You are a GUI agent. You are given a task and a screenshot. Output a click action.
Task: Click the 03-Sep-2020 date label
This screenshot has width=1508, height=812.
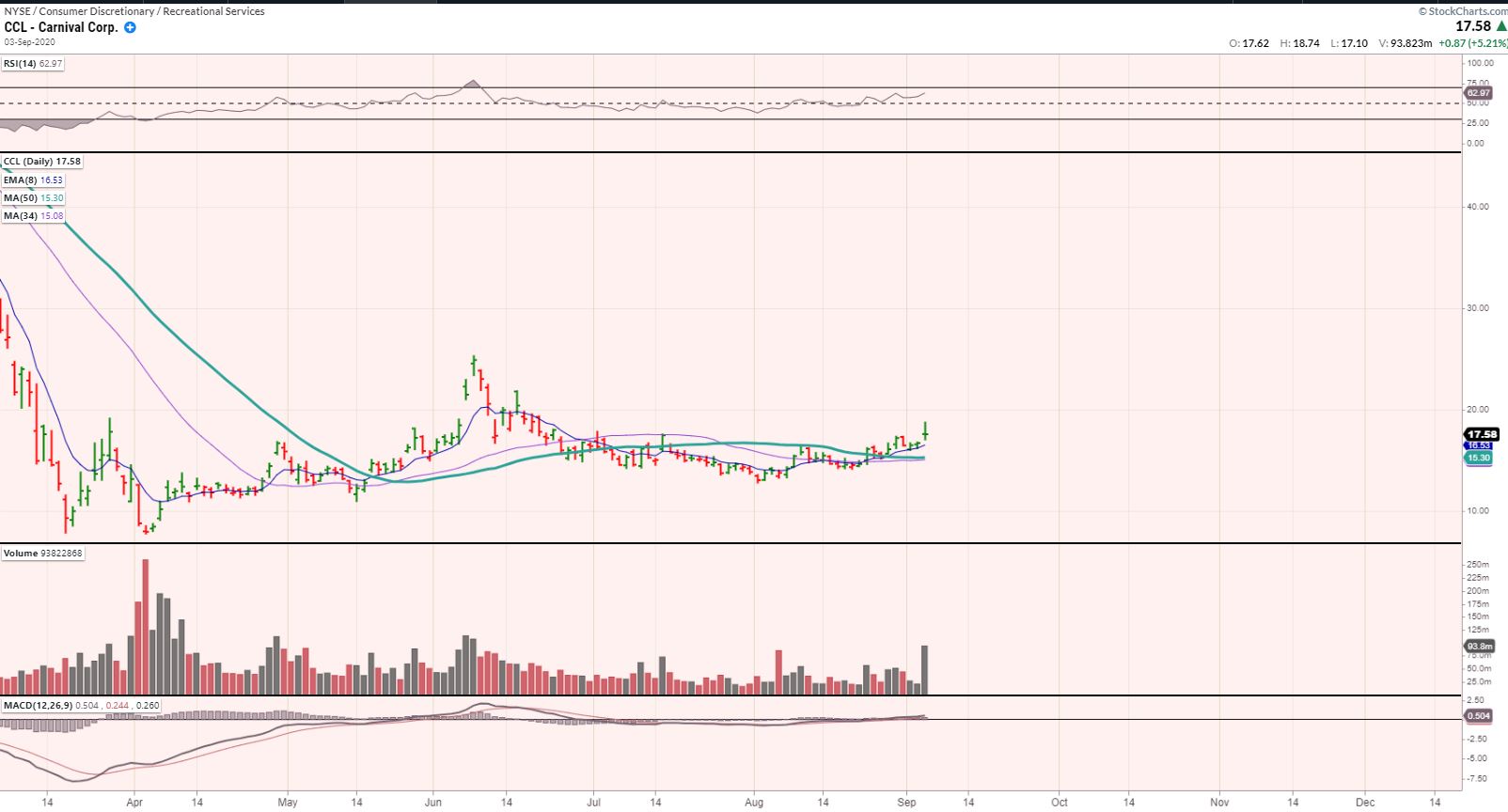click(29, 42)
